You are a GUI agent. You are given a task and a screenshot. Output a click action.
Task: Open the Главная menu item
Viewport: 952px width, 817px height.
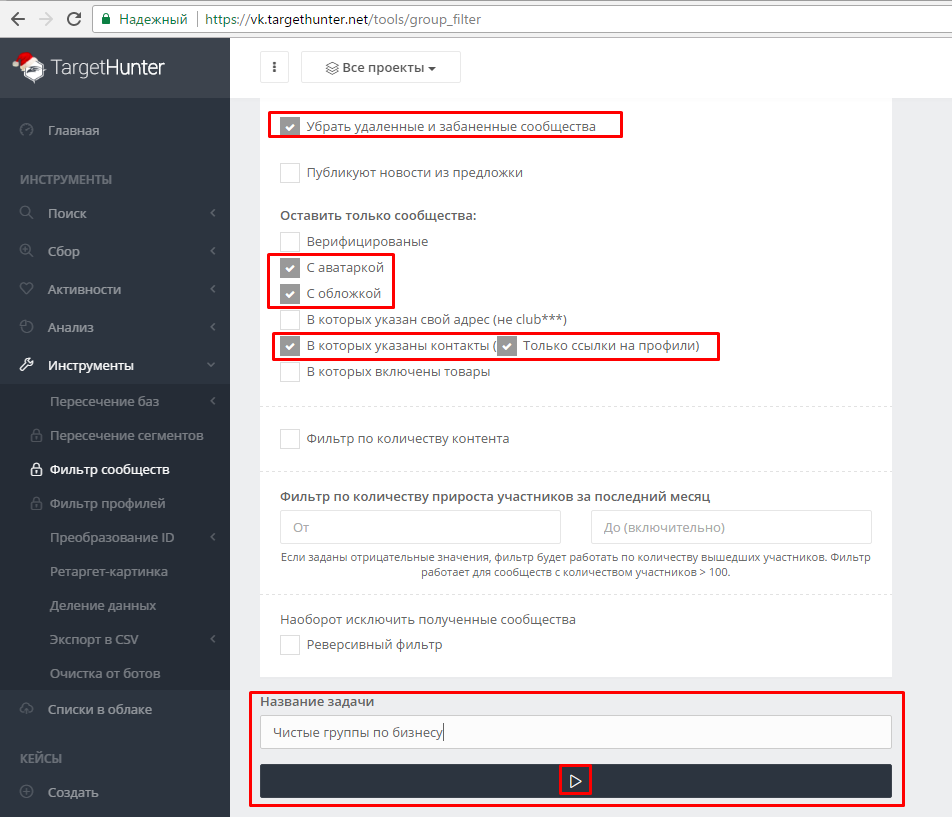(73, 130)
